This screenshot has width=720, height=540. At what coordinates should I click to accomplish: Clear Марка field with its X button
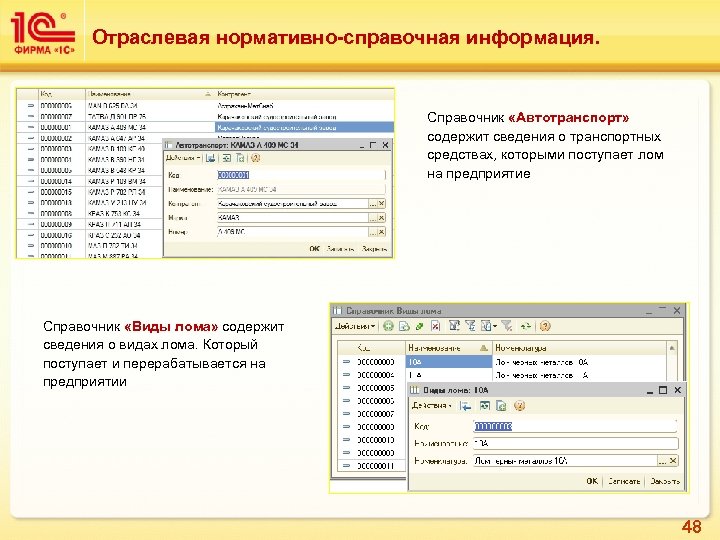coord(381,218)
